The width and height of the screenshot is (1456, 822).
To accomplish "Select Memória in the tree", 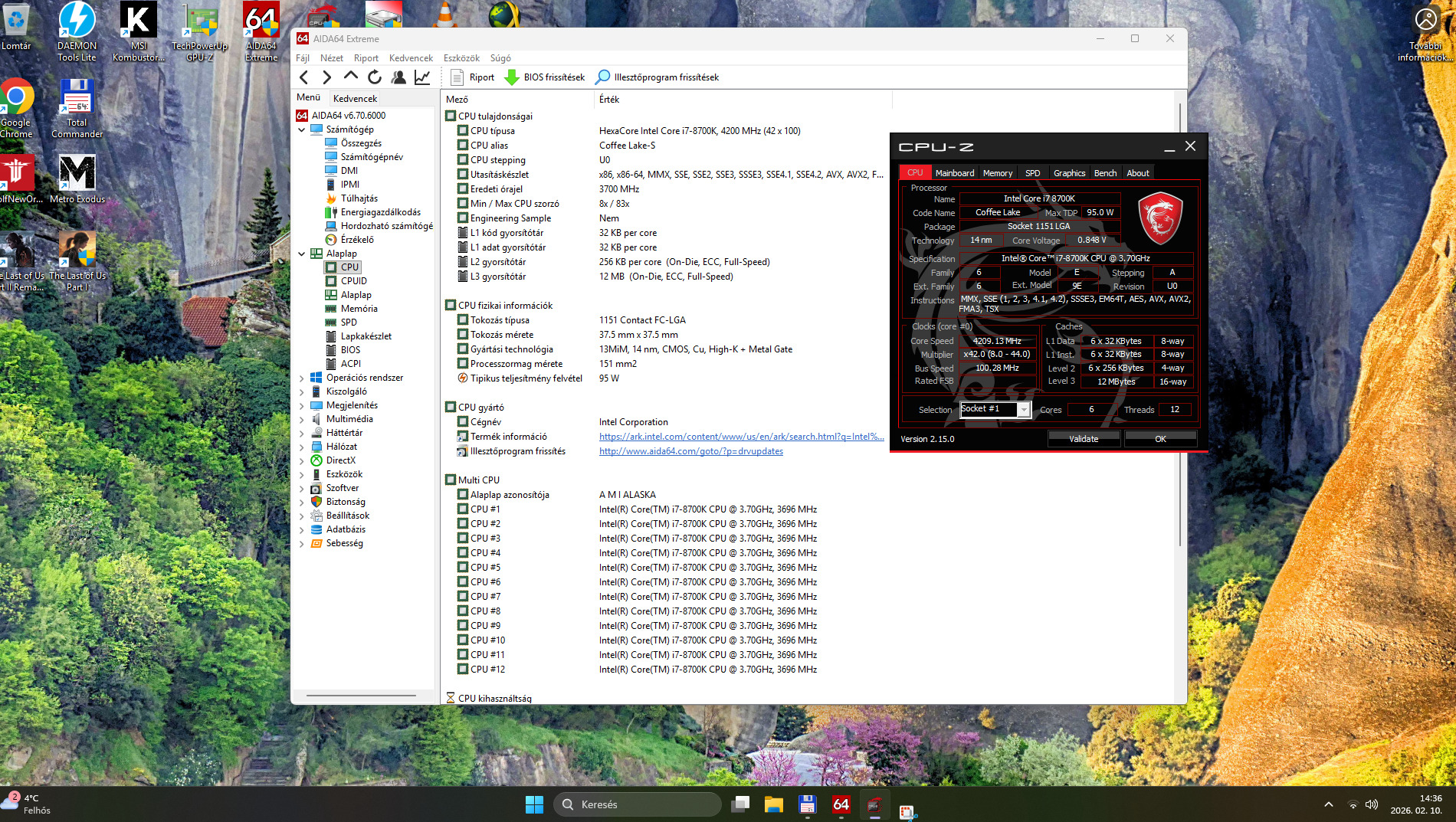I will (x=359, y=309).
